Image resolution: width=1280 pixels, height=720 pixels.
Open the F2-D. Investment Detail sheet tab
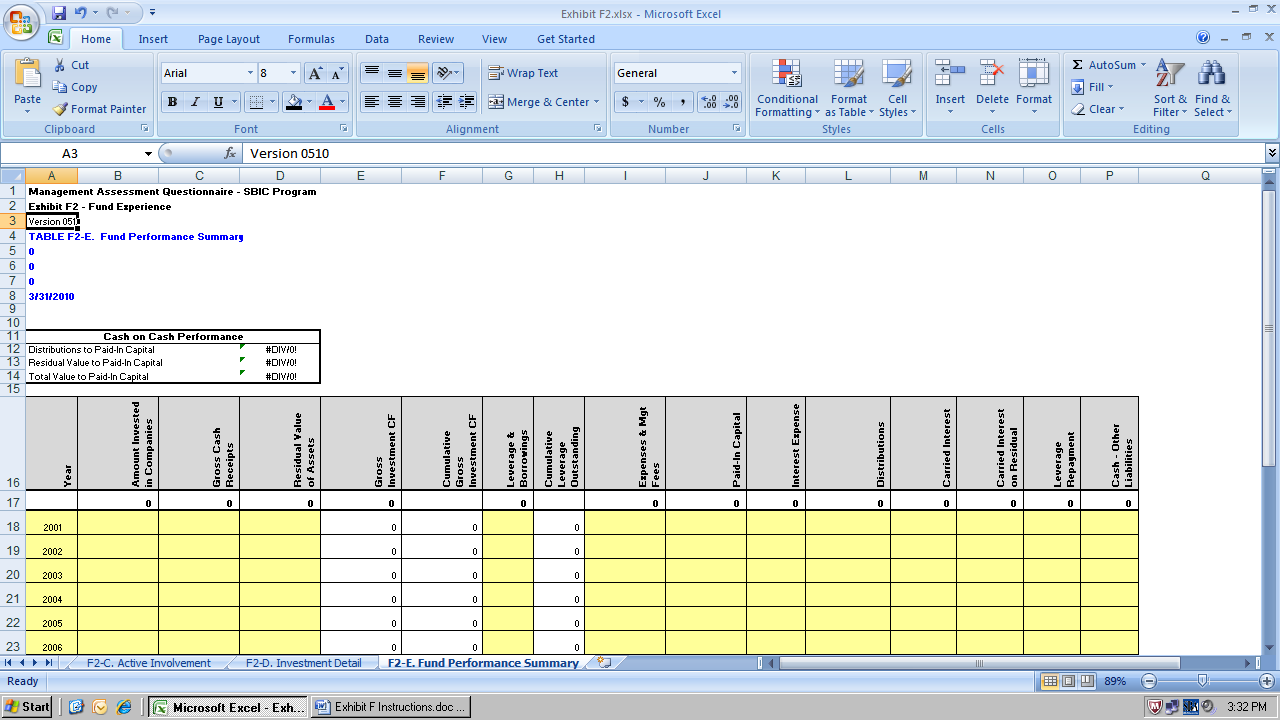coord(304,663)
